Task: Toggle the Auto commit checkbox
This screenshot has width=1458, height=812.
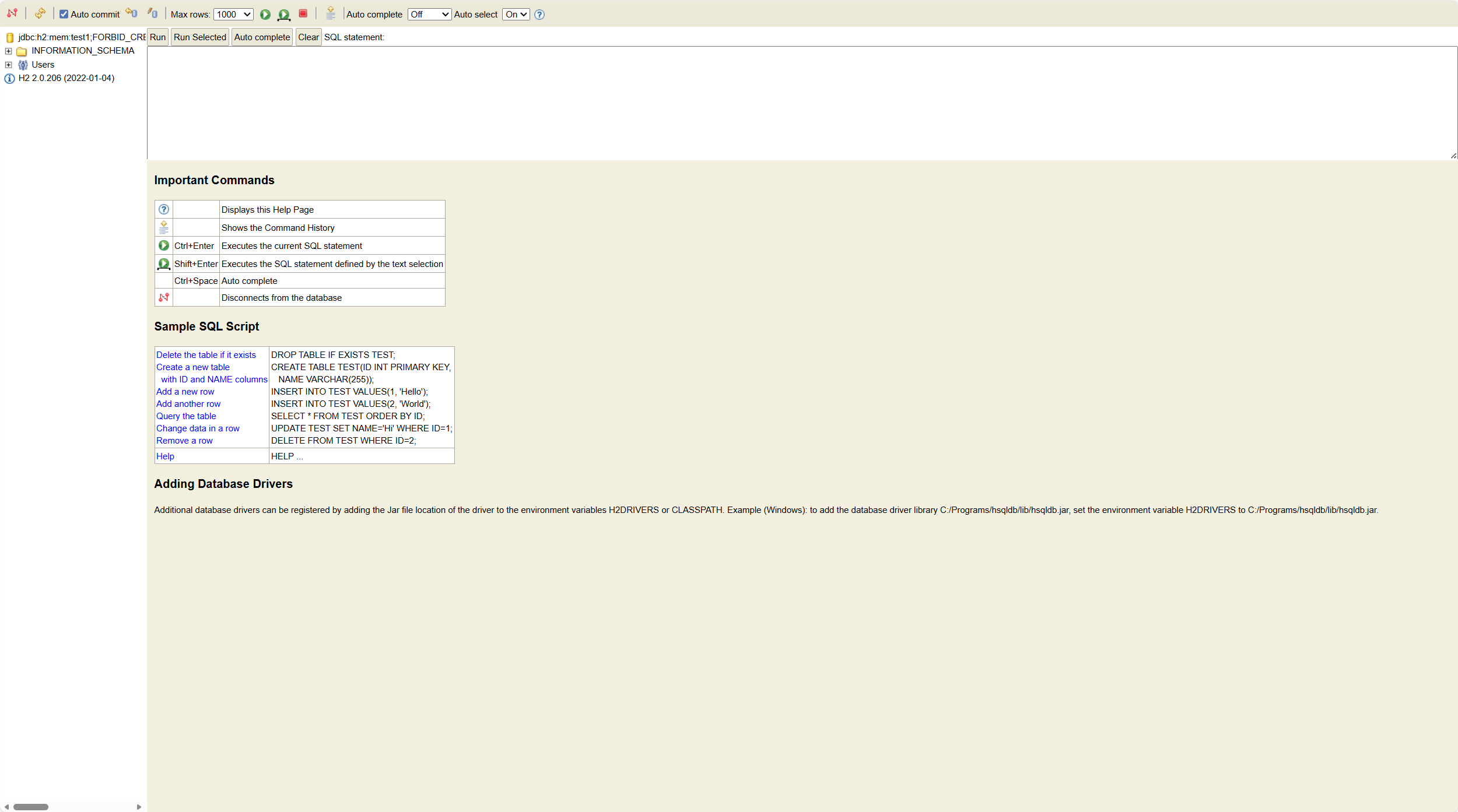Action: (64, 15)
